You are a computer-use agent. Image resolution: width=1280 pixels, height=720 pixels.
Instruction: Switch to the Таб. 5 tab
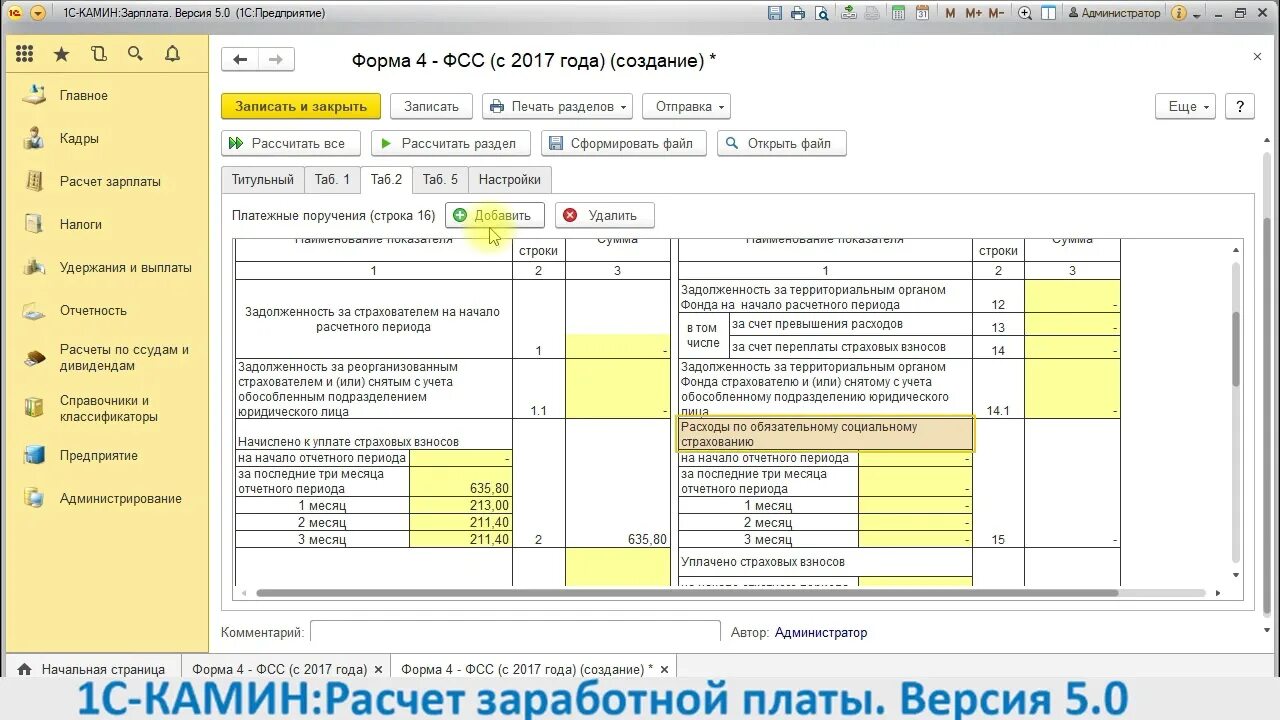[440, 180]
